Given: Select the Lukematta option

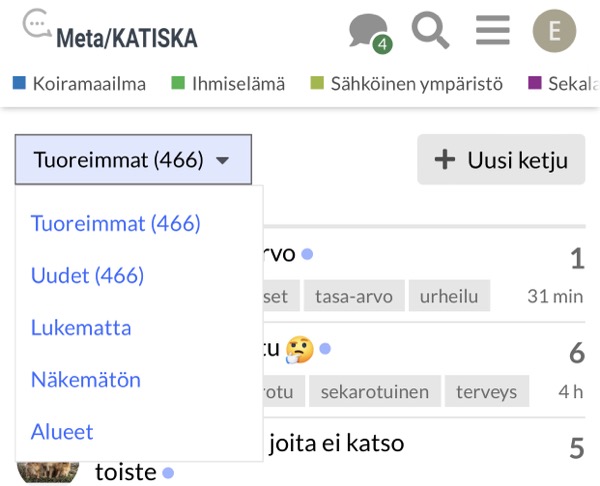Looking at the screenshot, I should (x=81, y=327).
